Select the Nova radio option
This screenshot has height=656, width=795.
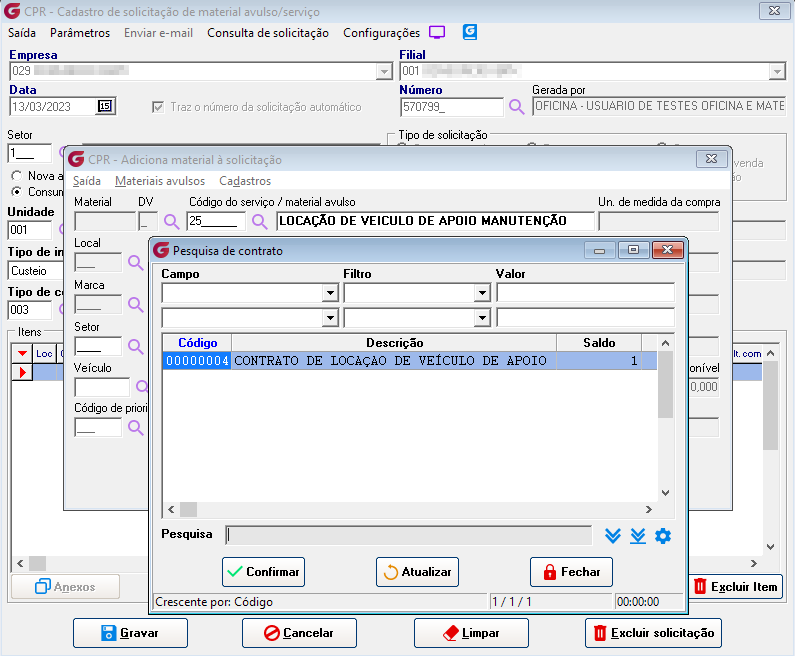(17, 176)
